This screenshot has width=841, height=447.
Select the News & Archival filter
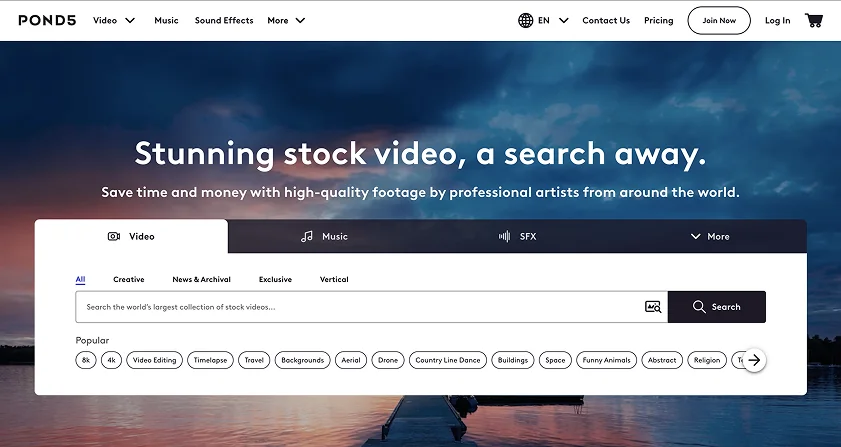202,279
